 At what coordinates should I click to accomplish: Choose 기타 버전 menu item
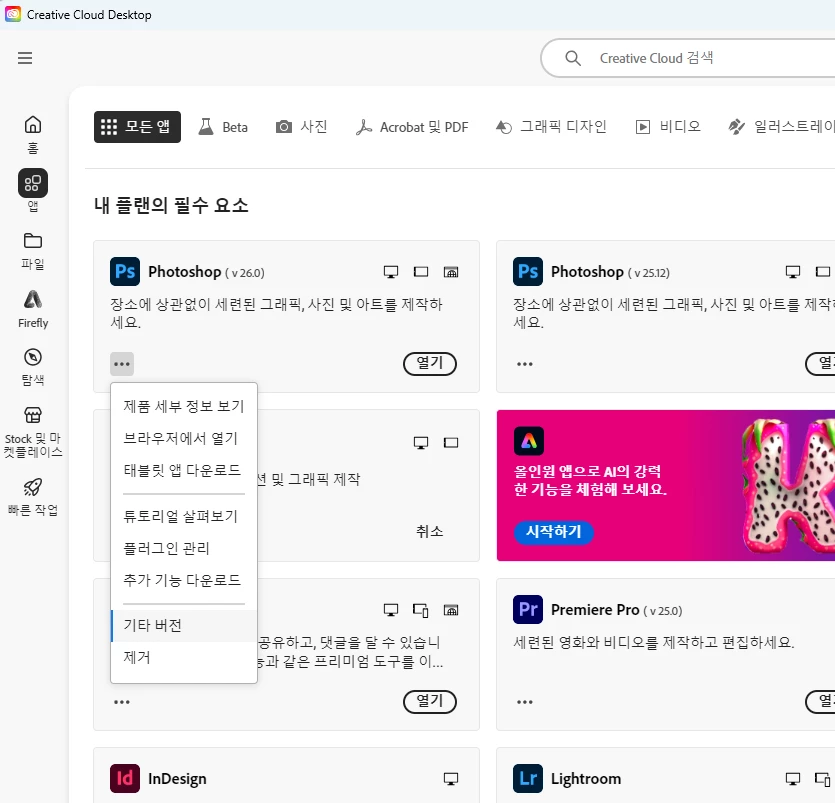click(x=184, y=626)
